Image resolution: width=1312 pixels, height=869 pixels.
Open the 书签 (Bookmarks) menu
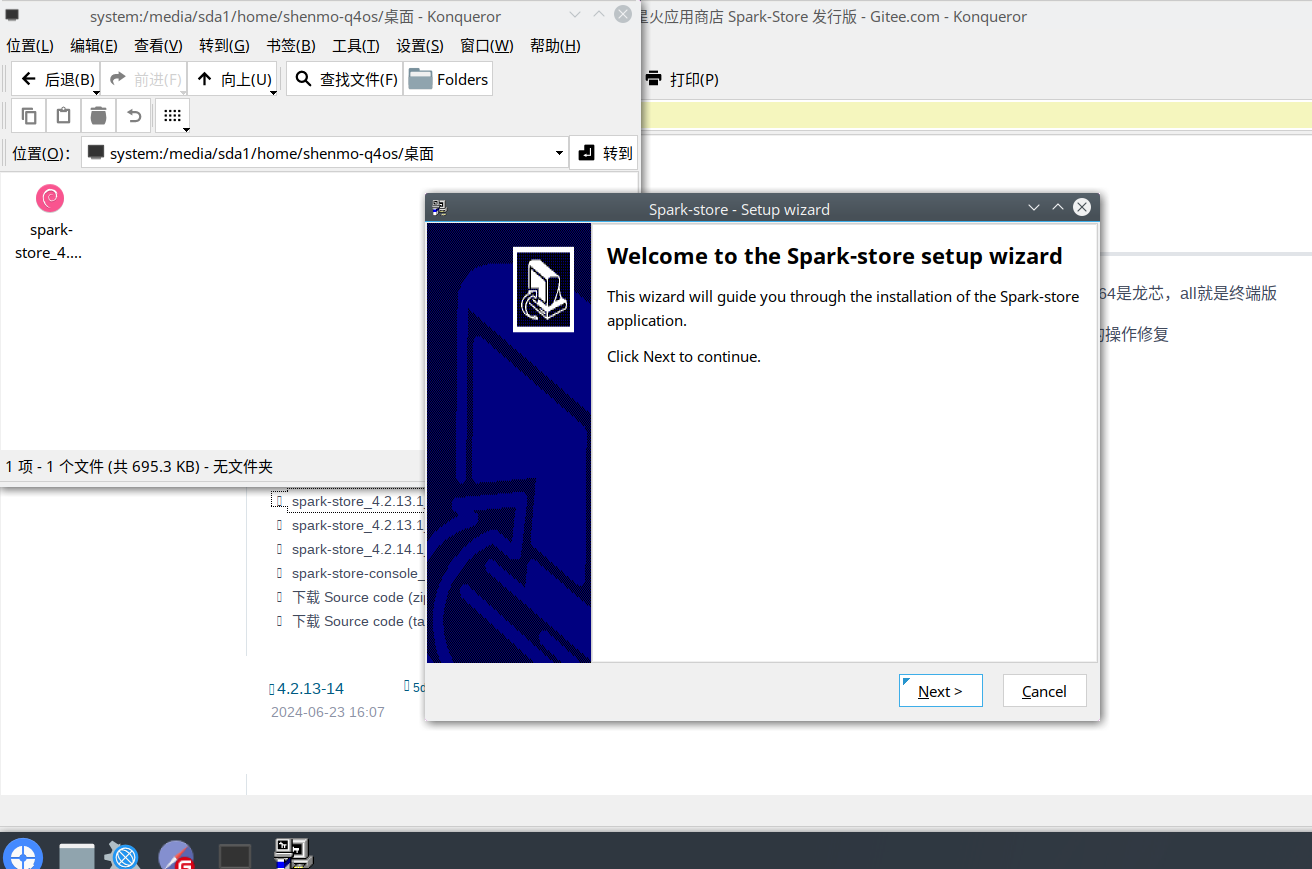click(x=291, y=46)
